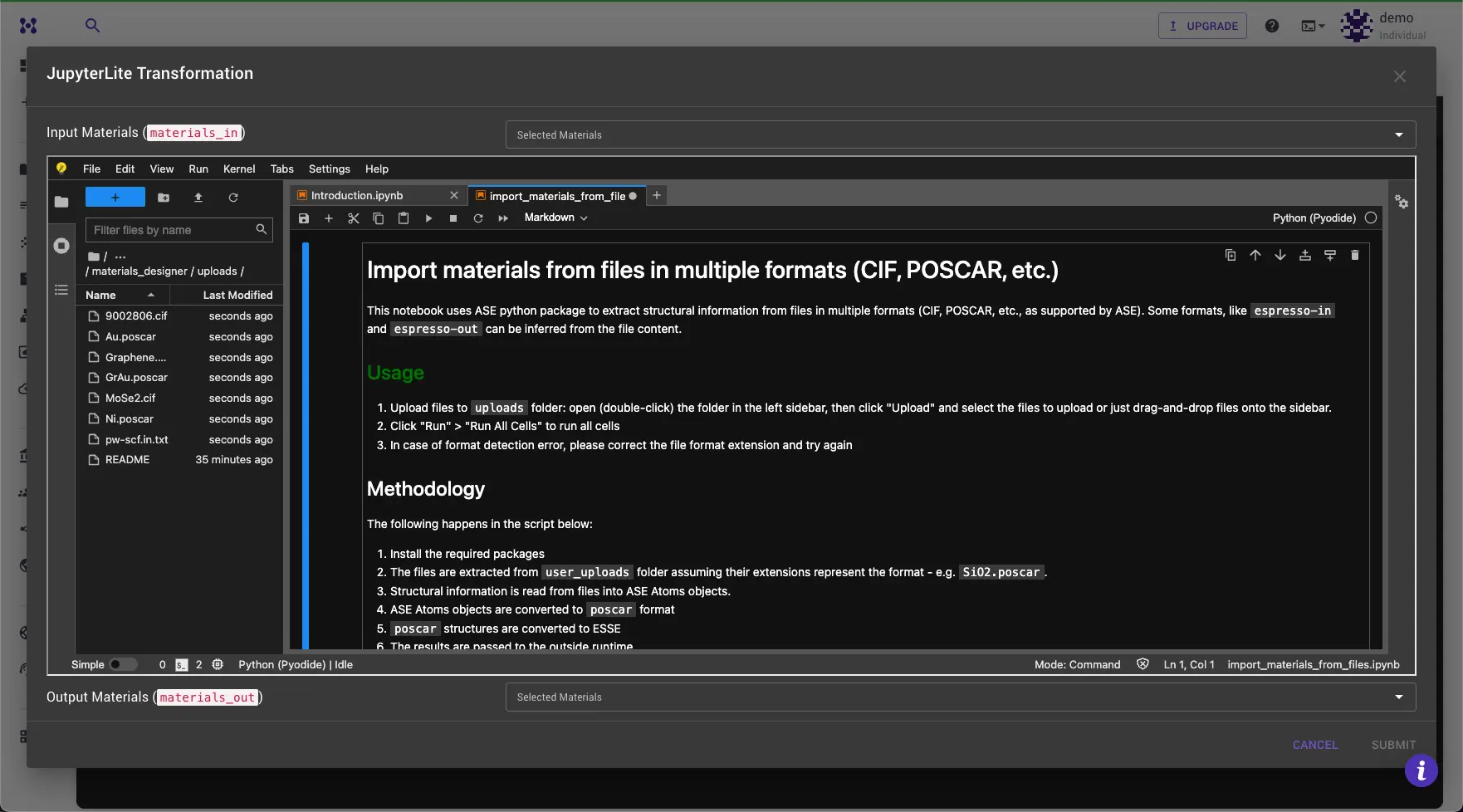Image resolution: width=1463 pixels, height=812 pixels.
Task: Open a new launcher with plus icon
Action: [x=115, y=197]
